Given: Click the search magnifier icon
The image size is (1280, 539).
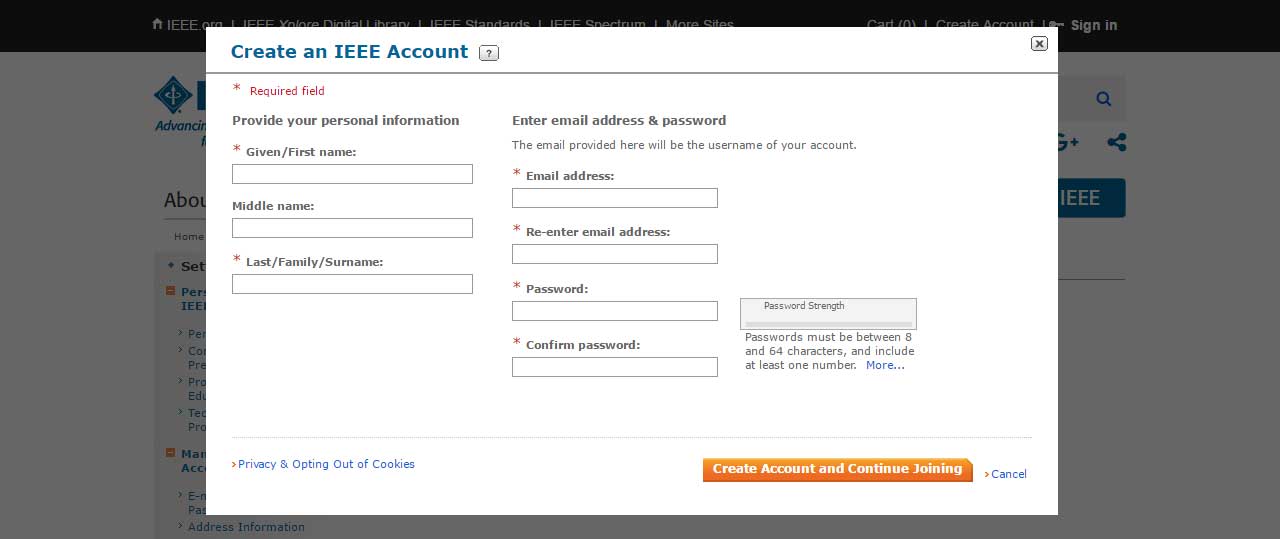Looking at the screenshot, I should tap(1103, 98).
